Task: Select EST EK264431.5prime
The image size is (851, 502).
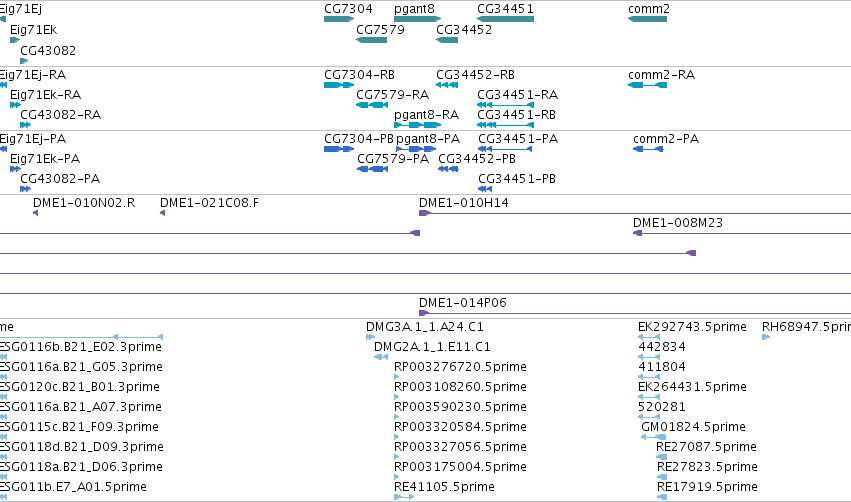Action: pyautogui.click(x=692, y=386)
